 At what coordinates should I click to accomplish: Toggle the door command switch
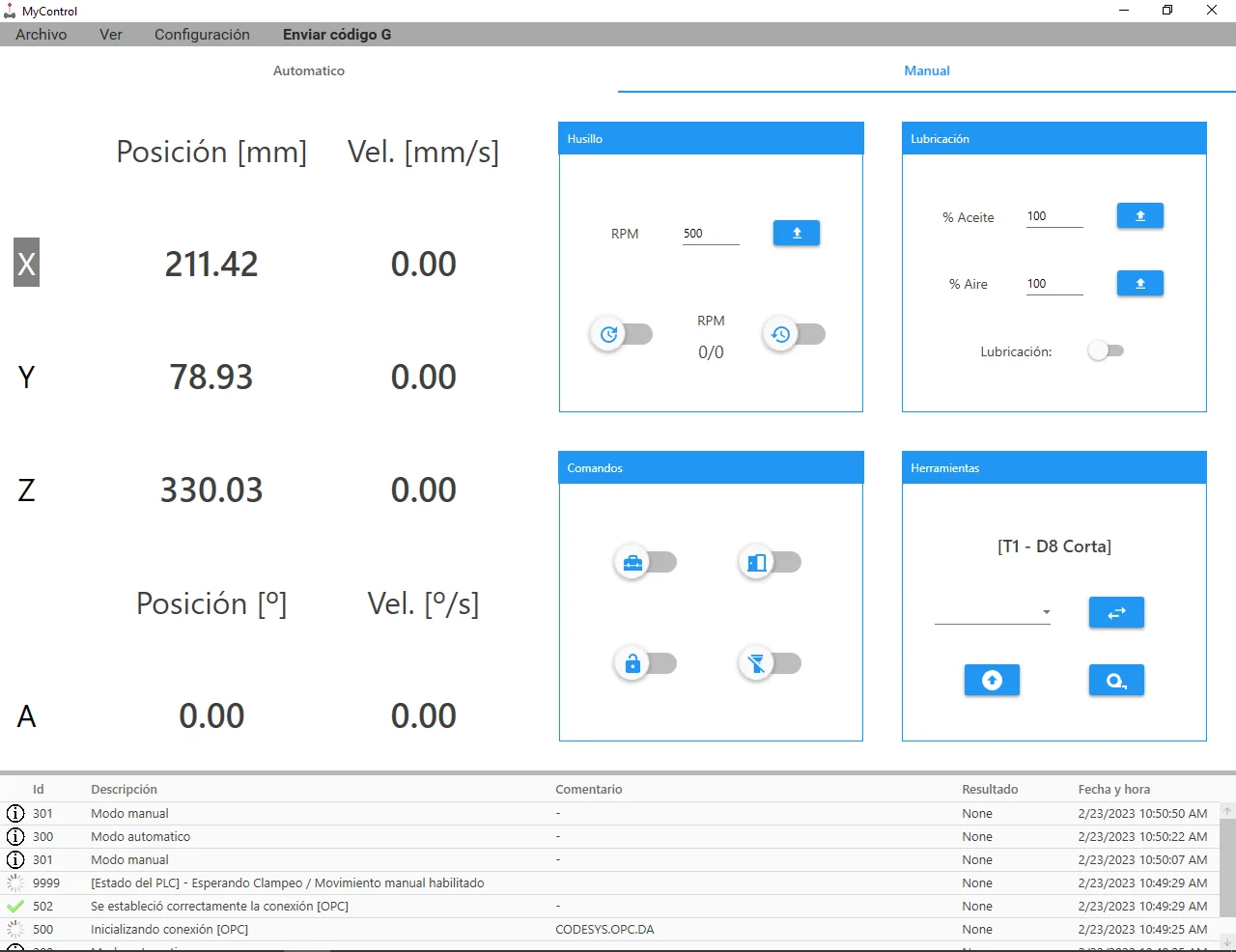pos(770,562)
